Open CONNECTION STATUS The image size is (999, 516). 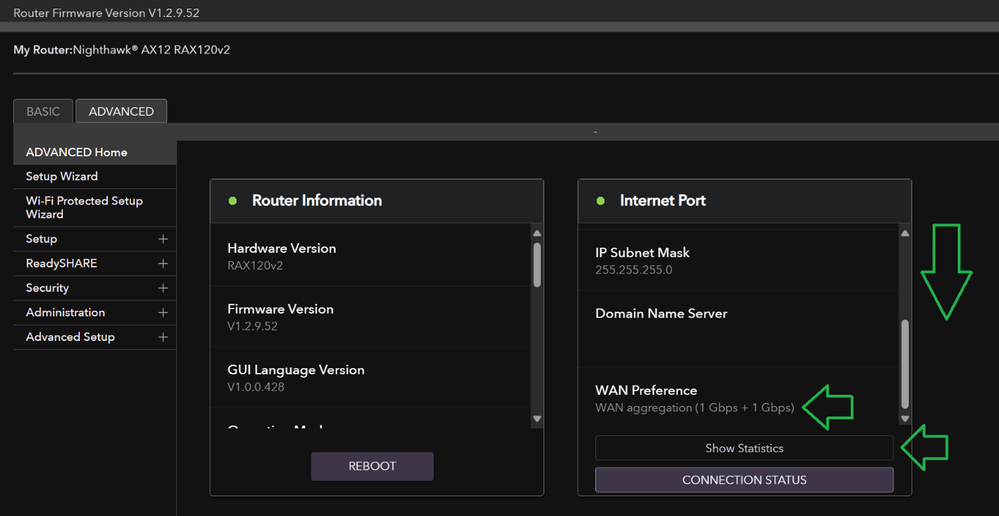click(x=744, y=480)
